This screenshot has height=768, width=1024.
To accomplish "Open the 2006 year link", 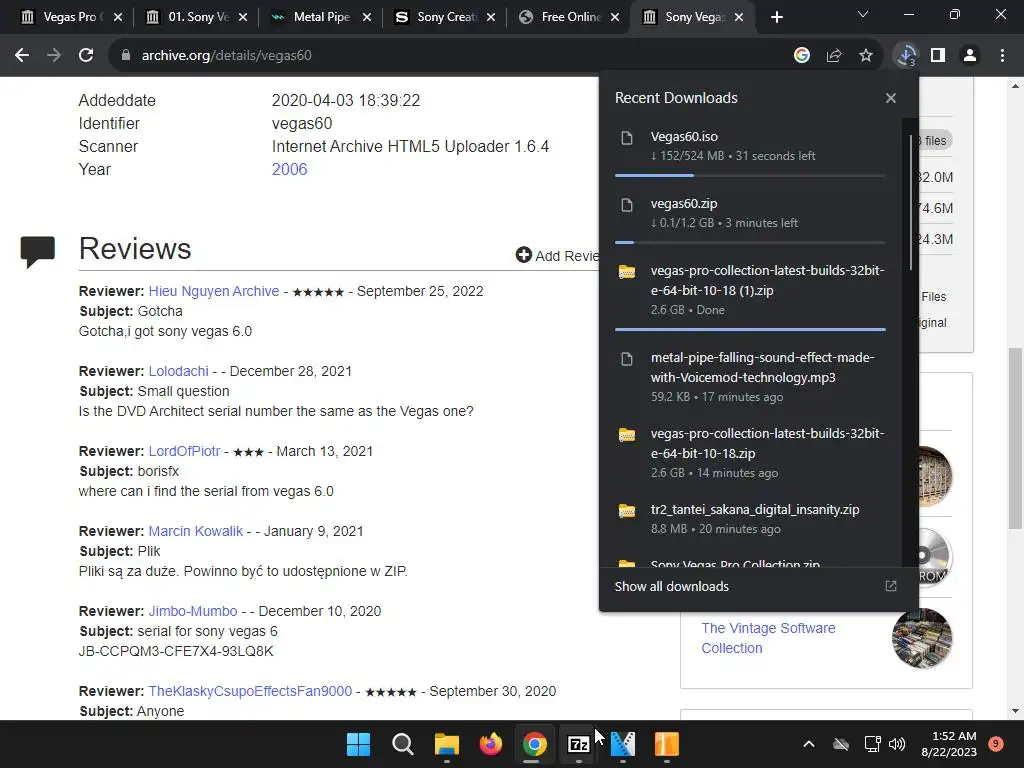I will [289, 169].
